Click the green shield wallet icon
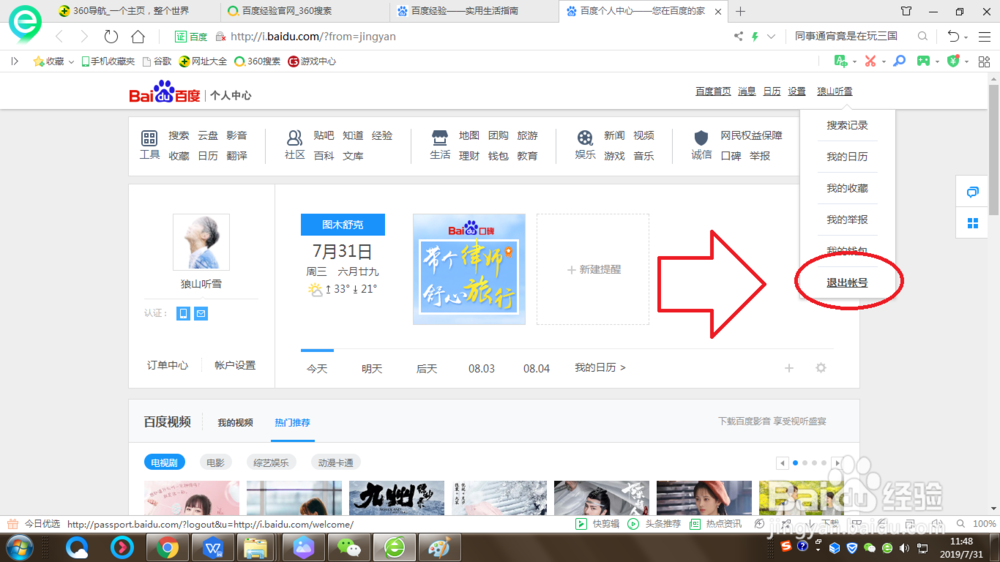This screenshot has width=1000, height=562. (x=953, y=61)
